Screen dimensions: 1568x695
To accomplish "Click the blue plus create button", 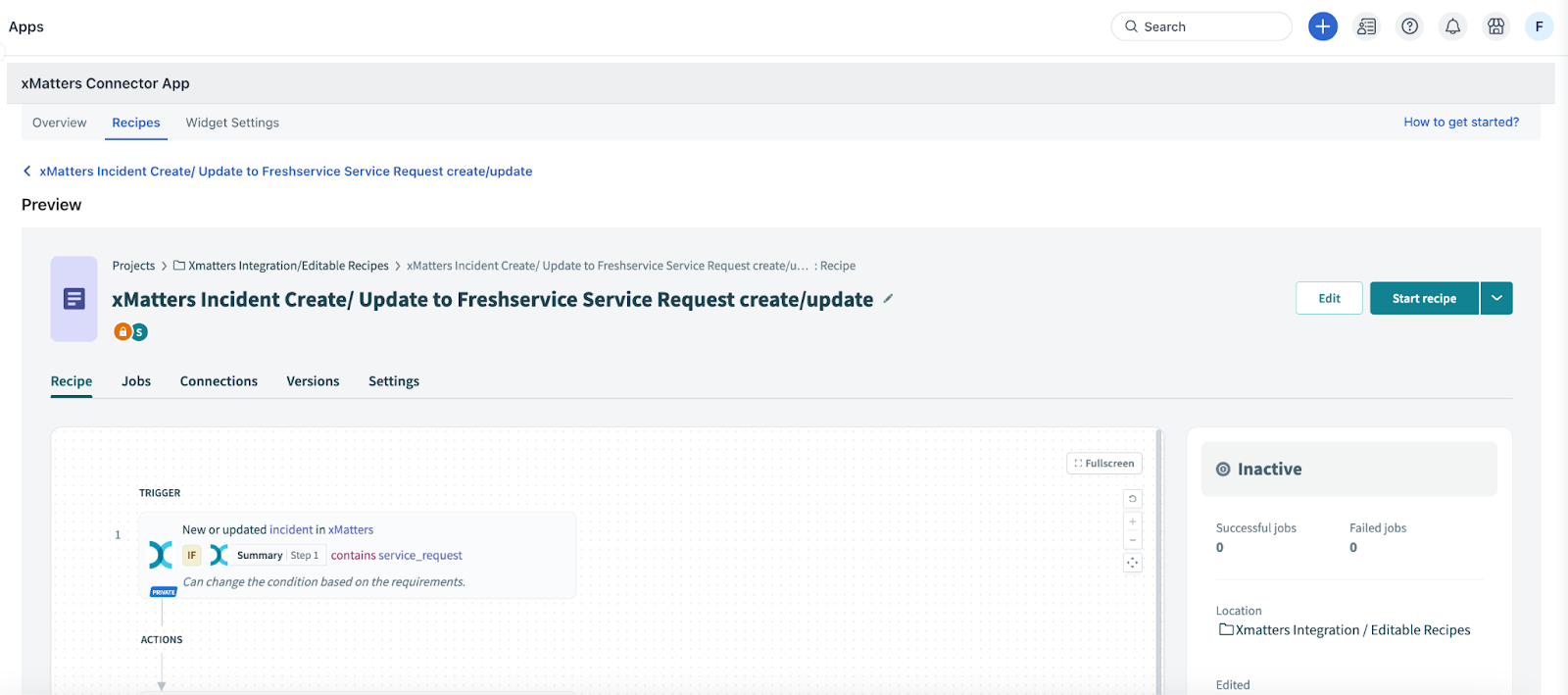I will 1323,26.
